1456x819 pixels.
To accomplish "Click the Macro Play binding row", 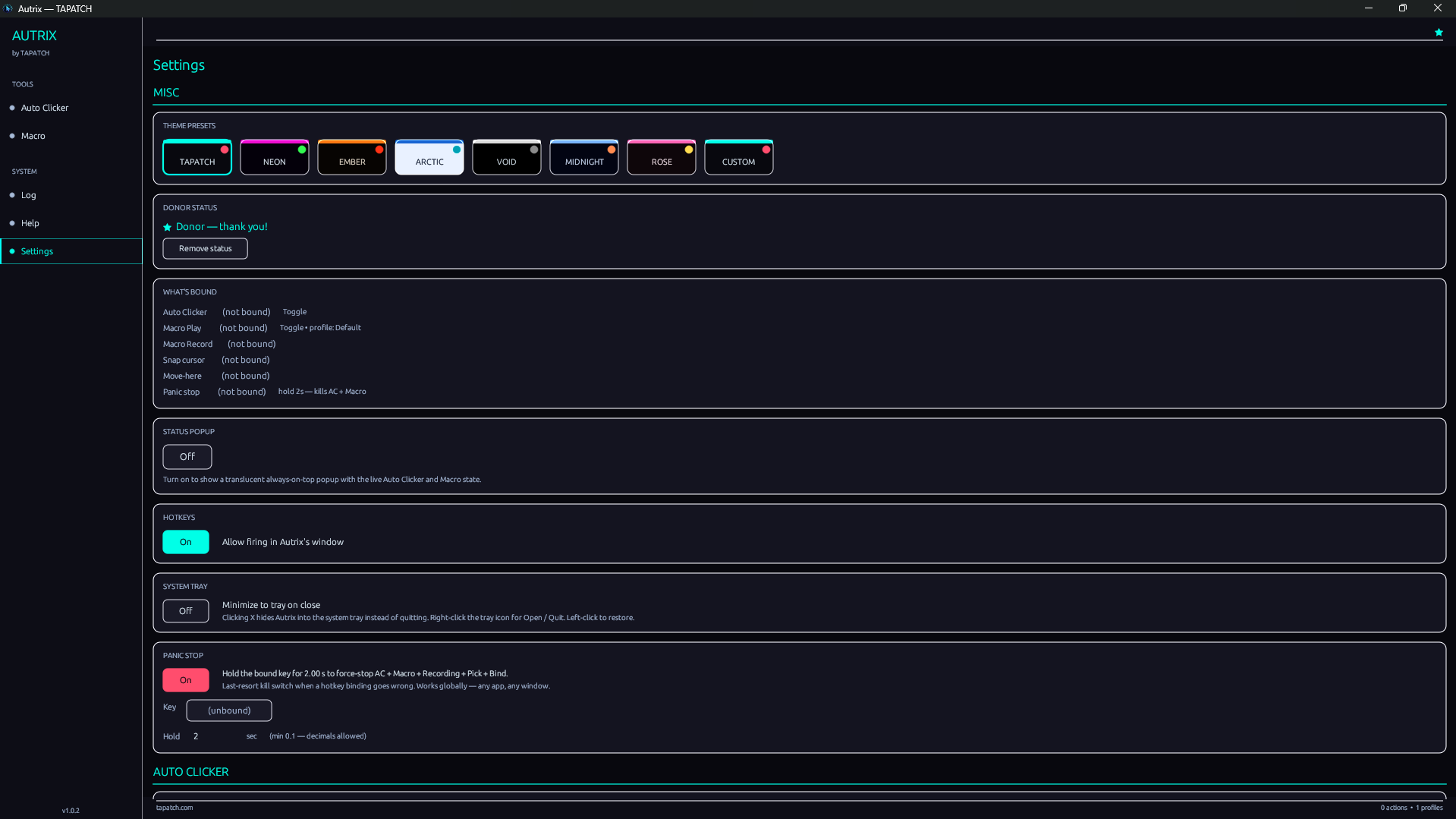I will [x=262, y=328].
